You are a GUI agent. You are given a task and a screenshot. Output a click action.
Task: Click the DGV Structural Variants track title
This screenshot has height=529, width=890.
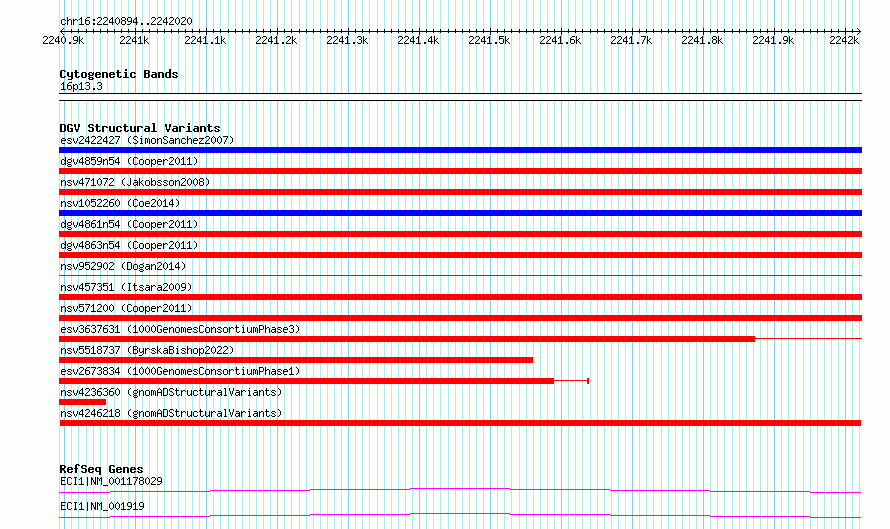pyautogui.click(x=140, y=128)
